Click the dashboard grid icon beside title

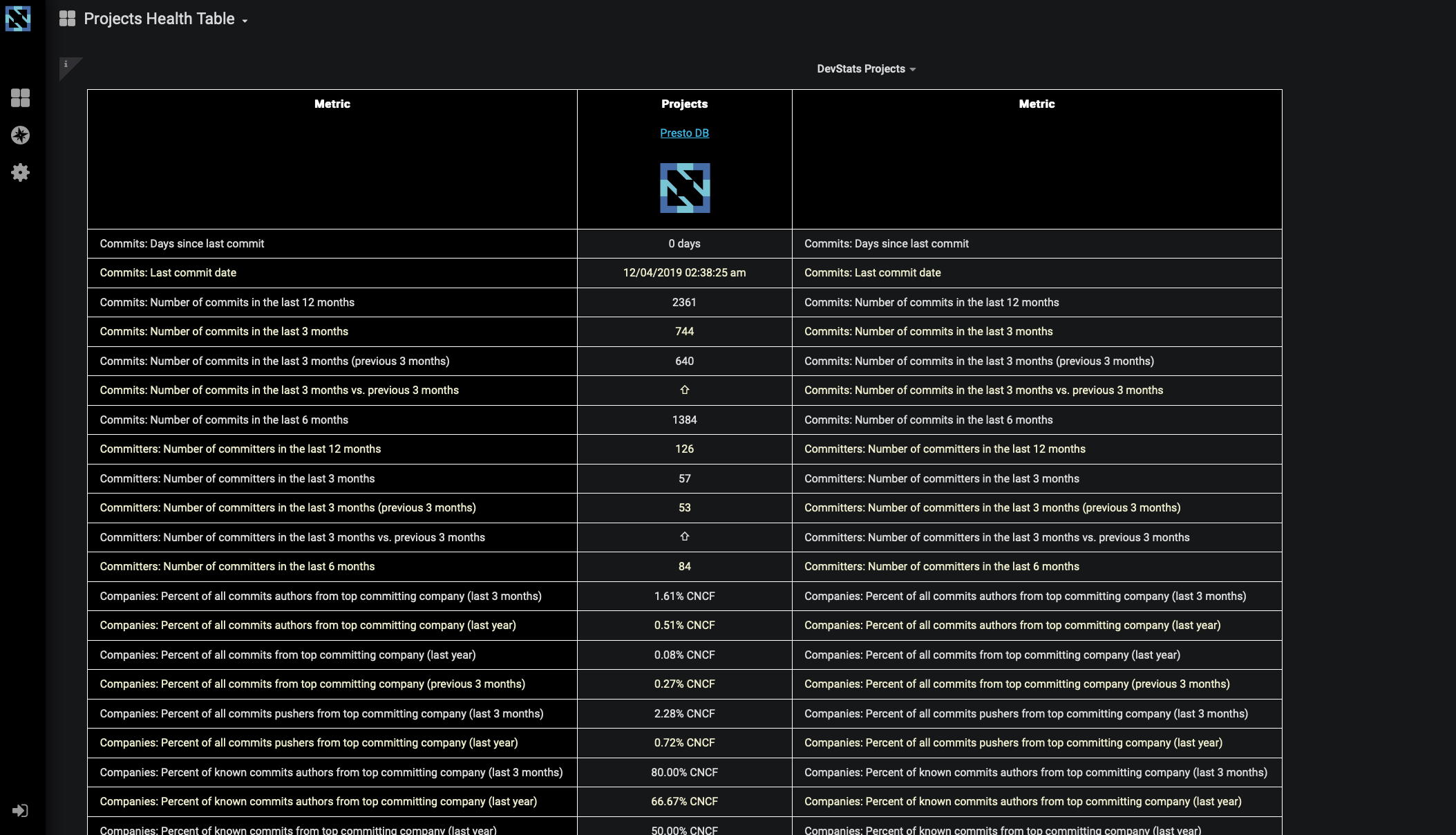(x=67, y=19)
